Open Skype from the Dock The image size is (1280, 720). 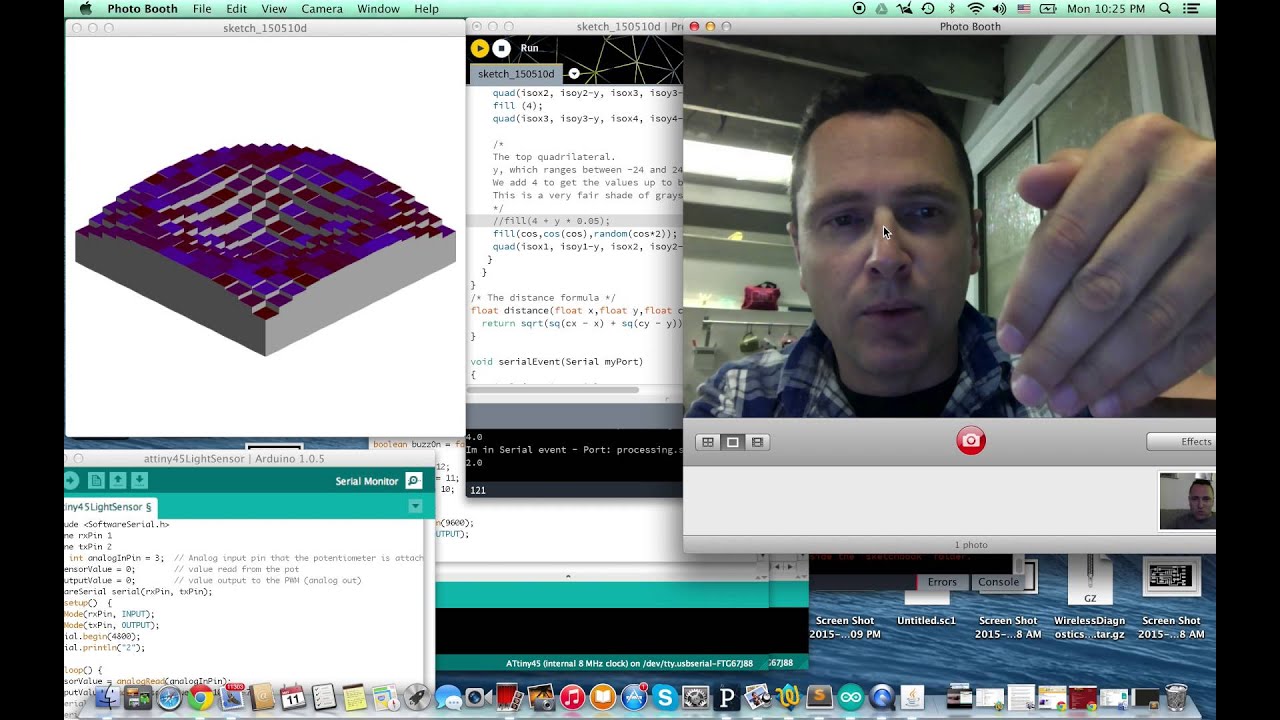pyautogui.click(x=665, y=697)
